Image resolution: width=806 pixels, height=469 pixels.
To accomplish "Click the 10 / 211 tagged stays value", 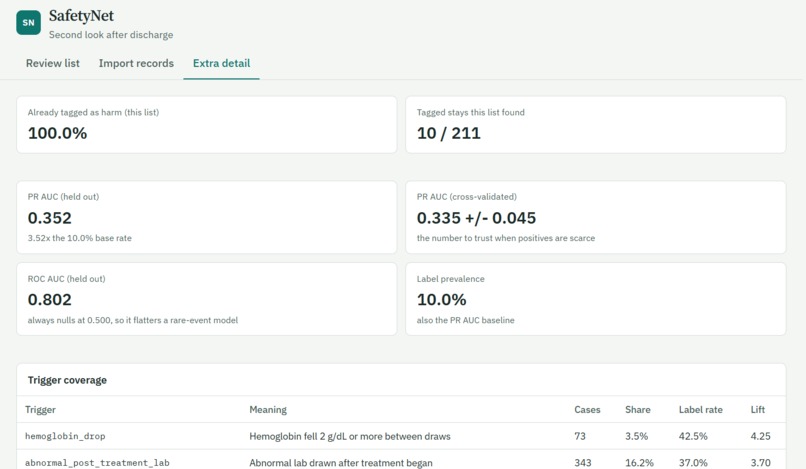I will [448, 133].
